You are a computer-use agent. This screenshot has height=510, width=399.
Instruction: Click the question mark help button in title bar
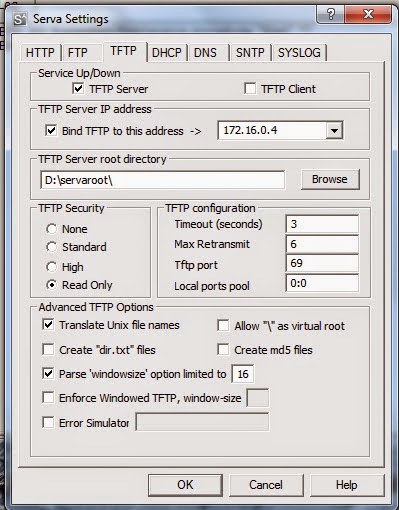tap(330, 14)
